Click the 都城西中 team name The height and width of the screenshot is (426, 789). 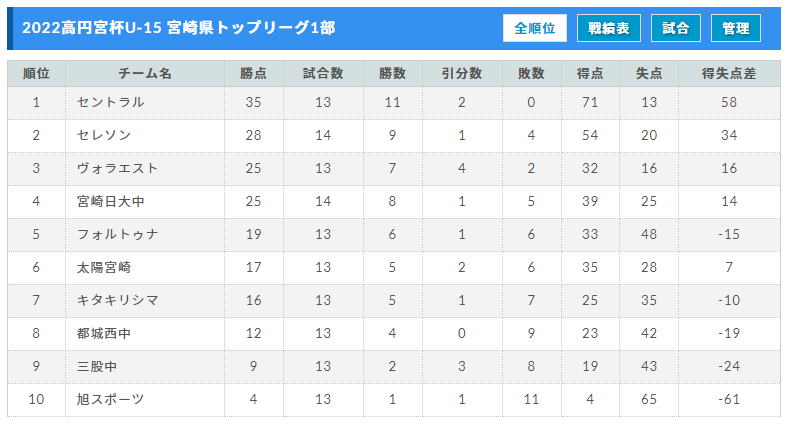(x=104, y=333)
